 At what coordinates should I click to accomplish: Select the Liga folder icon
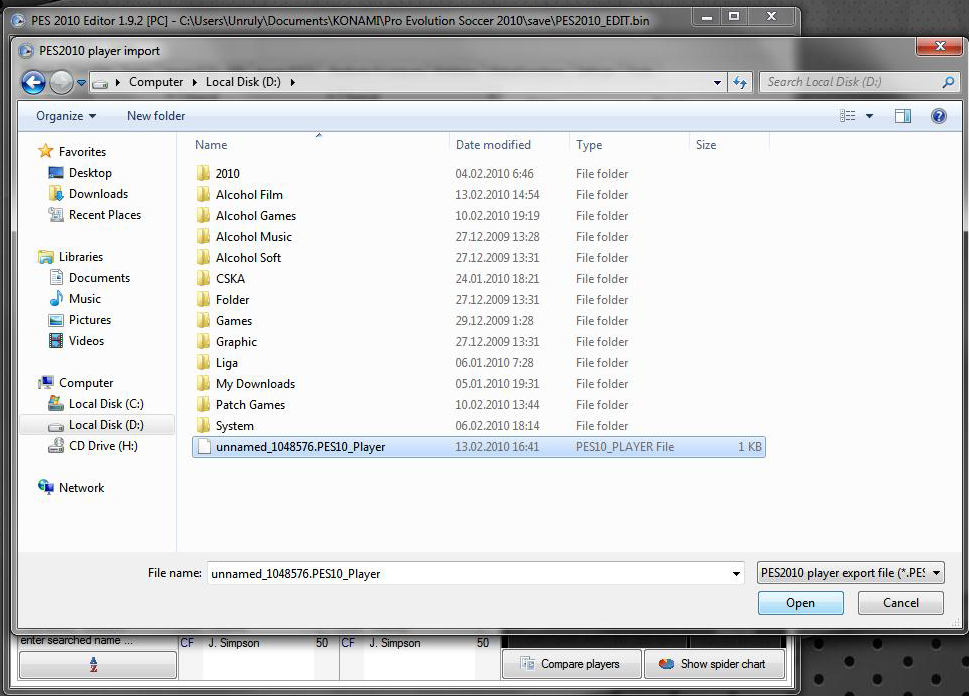203,362
